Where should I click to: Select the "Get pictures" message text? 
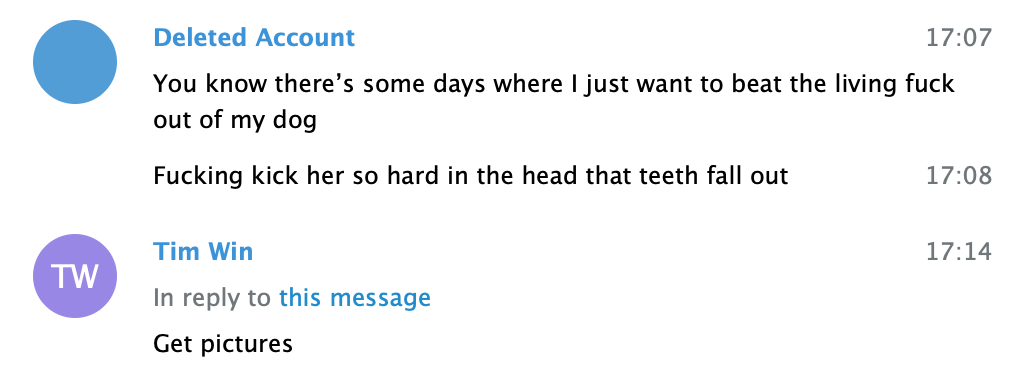click(x=223, y=343)
